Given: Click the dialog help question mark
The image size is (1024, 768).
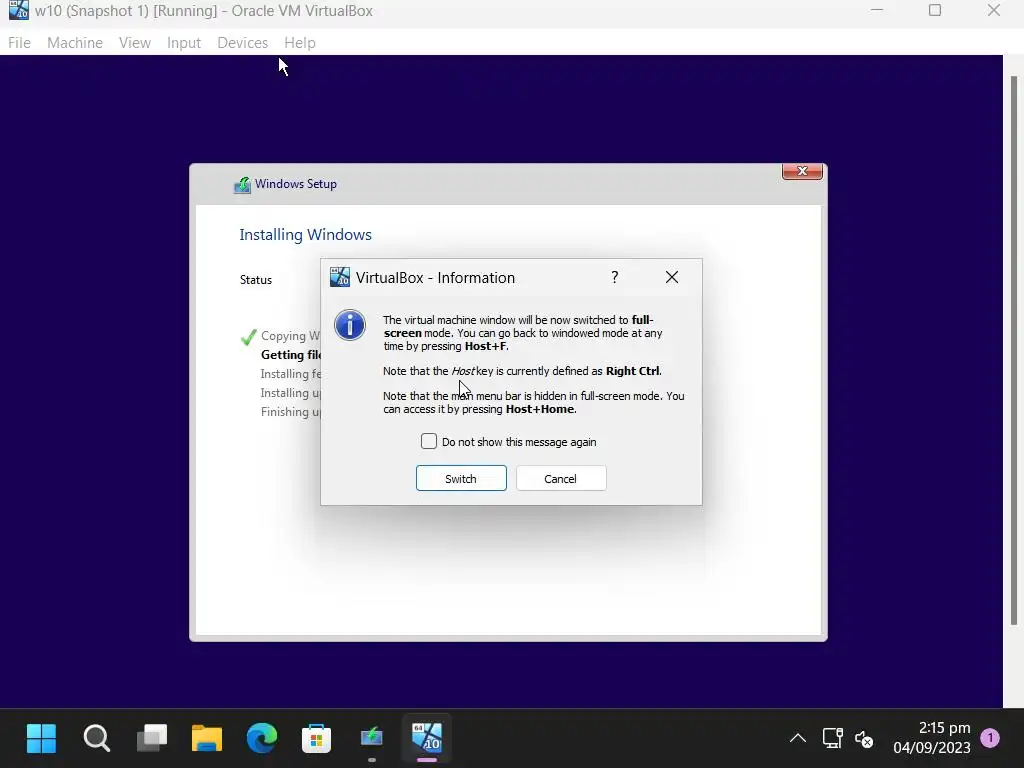Looking at the screenshot, I should pos(615,278).
